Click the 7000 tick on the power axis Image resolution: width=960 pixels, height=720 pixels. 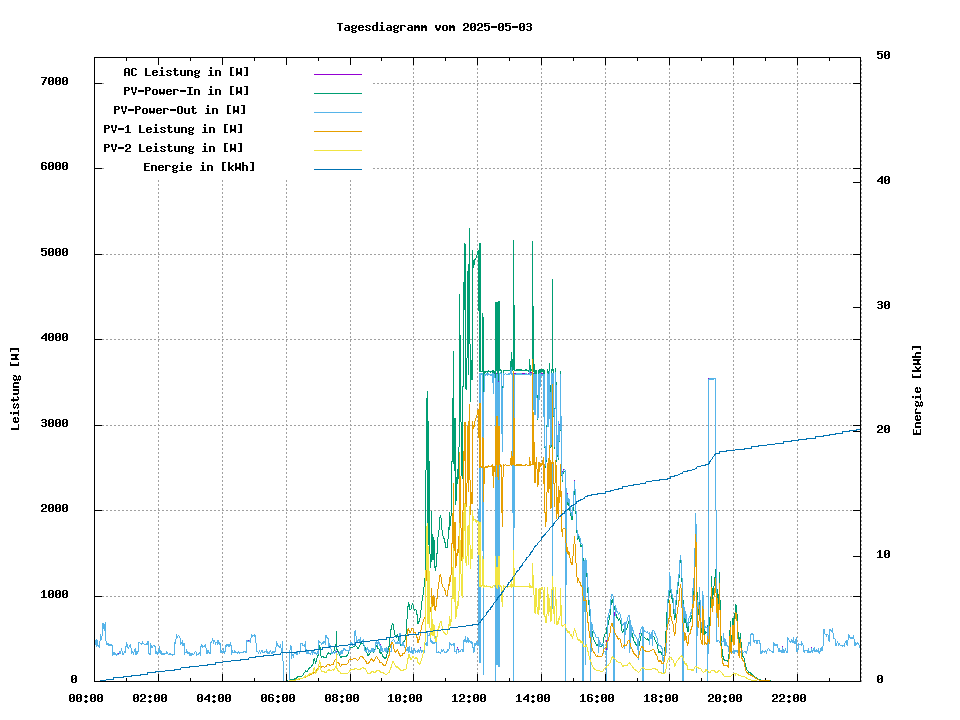coord(54,82)
